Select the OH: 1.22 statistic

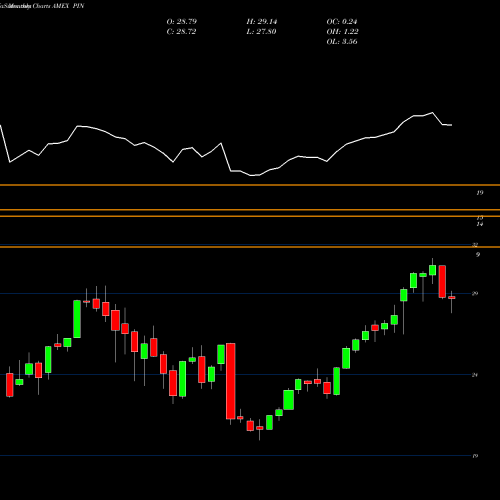[342, 32]
